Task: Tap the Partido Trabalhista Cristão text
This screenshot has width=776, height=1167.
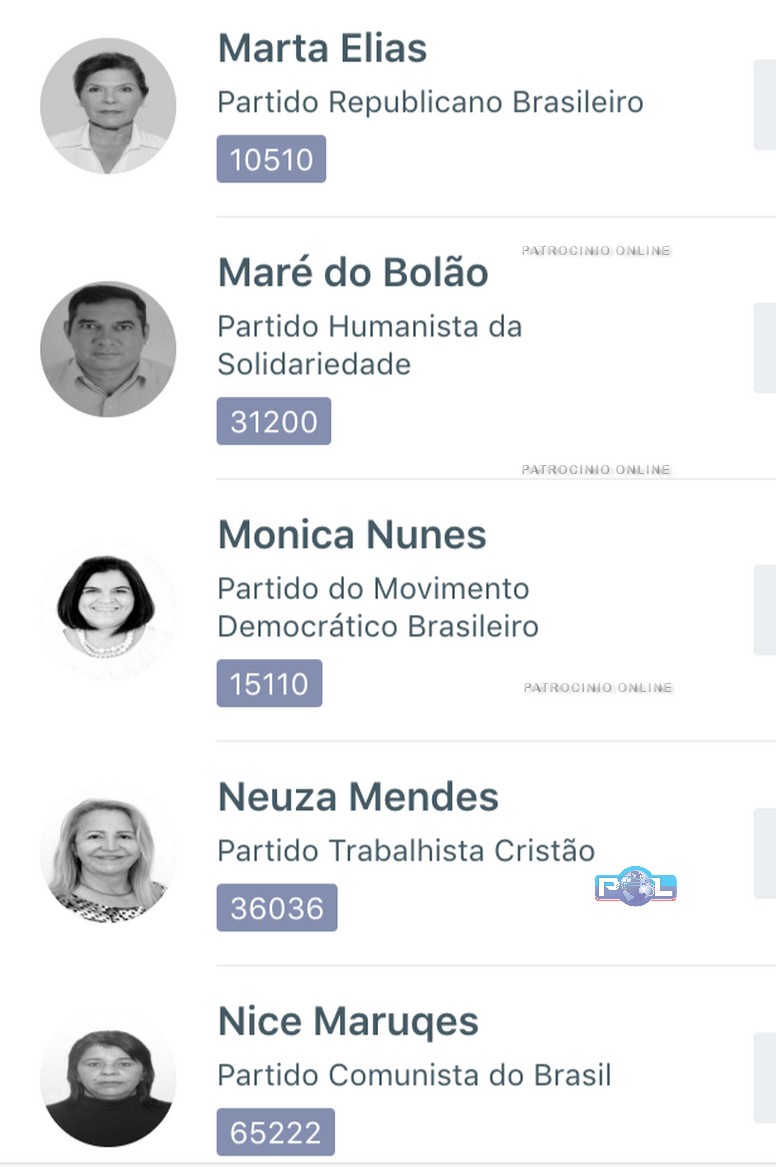Action: [x=406, y=851]
